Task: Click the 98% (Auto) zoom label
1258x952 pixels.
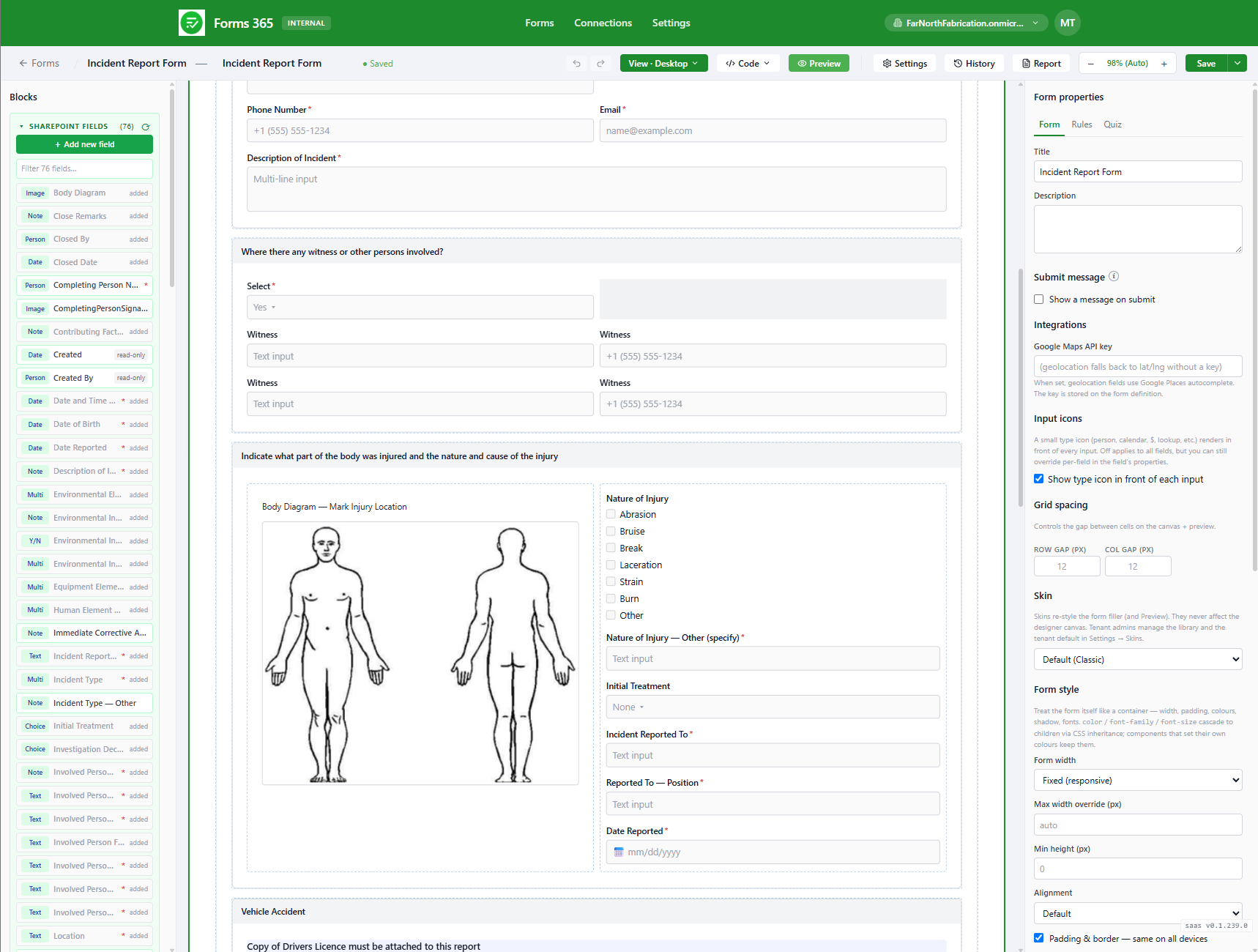Action: [1127, 64]
